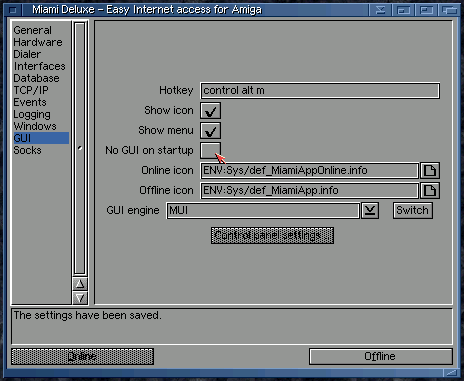Open the GUI engine dropdown arrow
464x381 pixels.
click(x=370, y=211)
